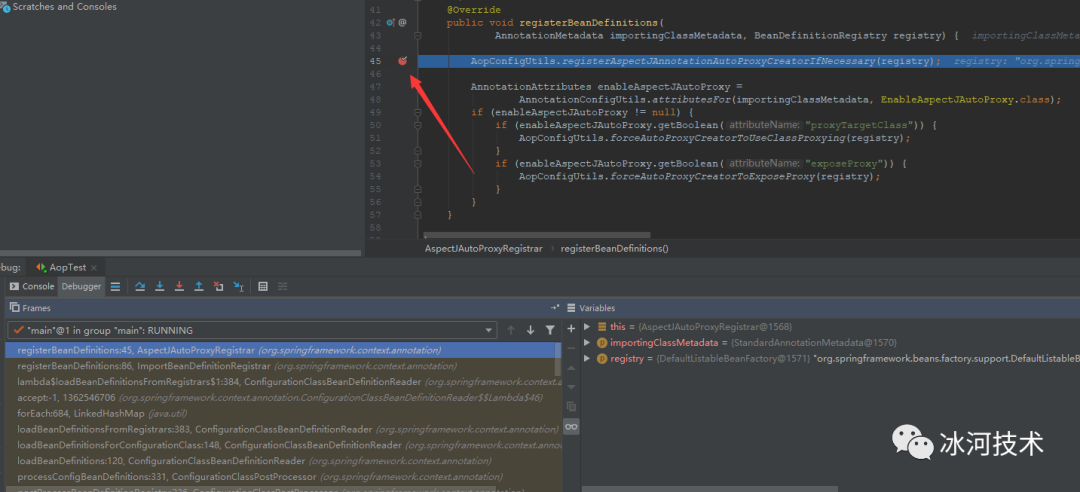Select the Debugger tab
Screen dimensions: 1080x492
(x=82, y=287)
